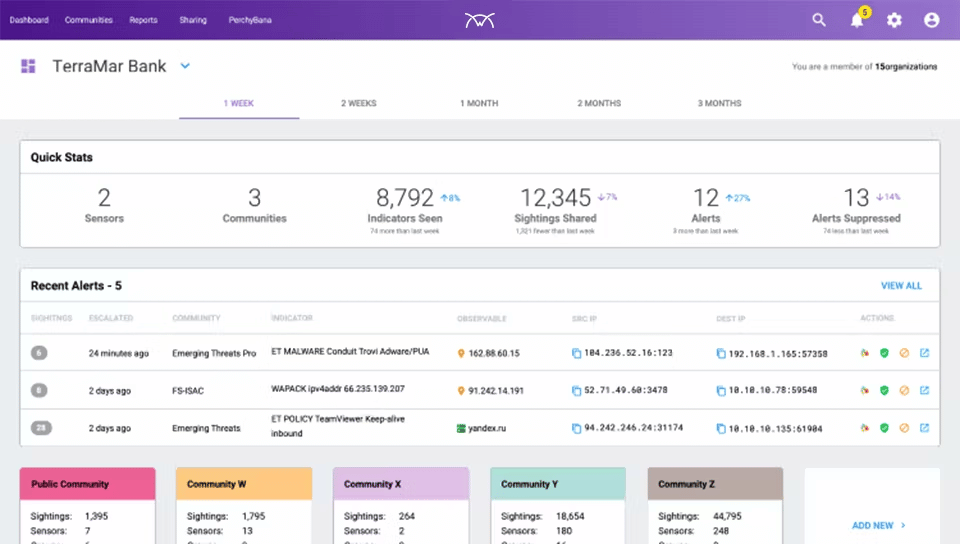The width and height of the screenshot is (960, 544).
Task: Click indicator ET POLICY TeamViewer Keep-alive inbound
Action: (338, 427)
